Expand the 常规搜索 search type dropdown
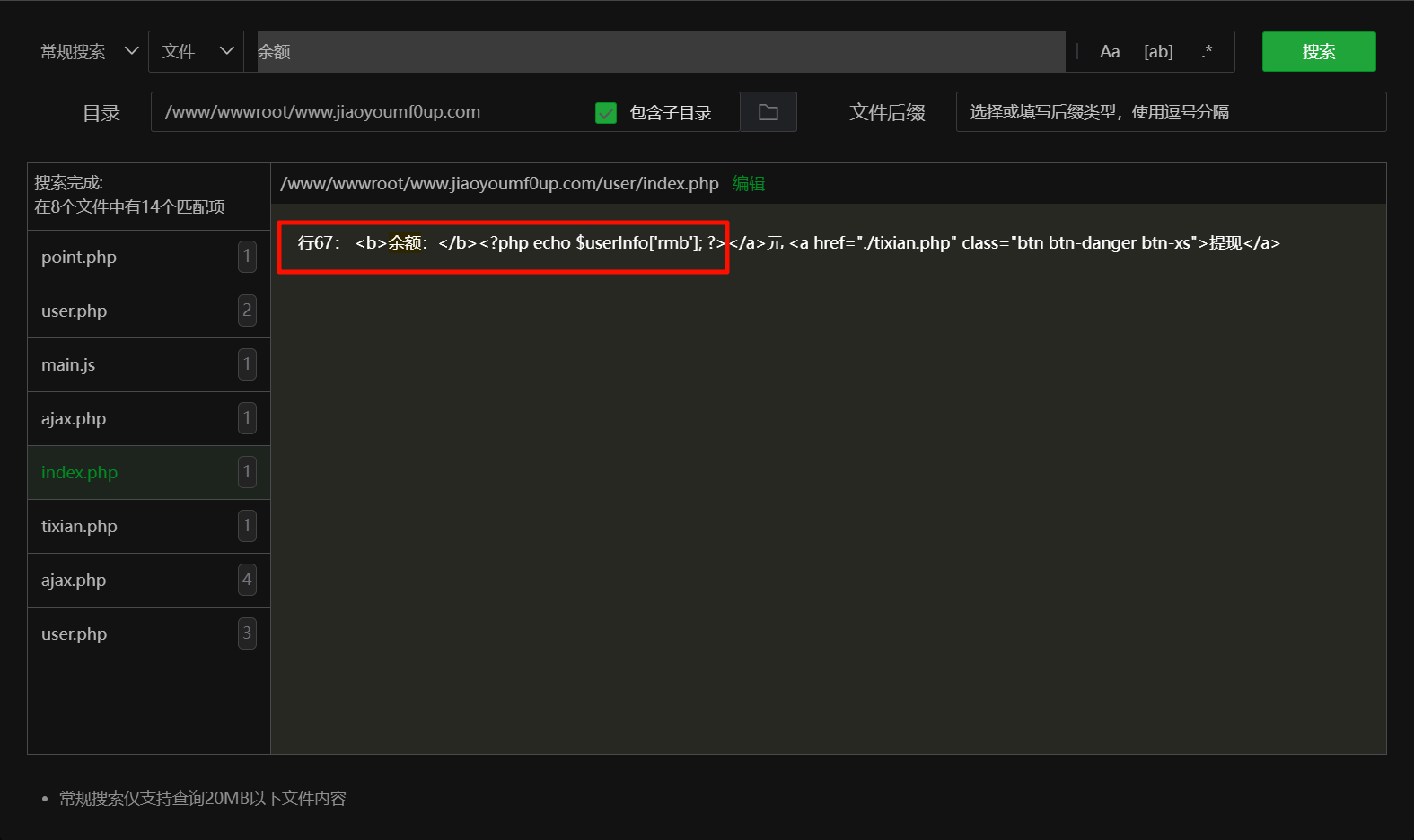 (x=89, y=52)
